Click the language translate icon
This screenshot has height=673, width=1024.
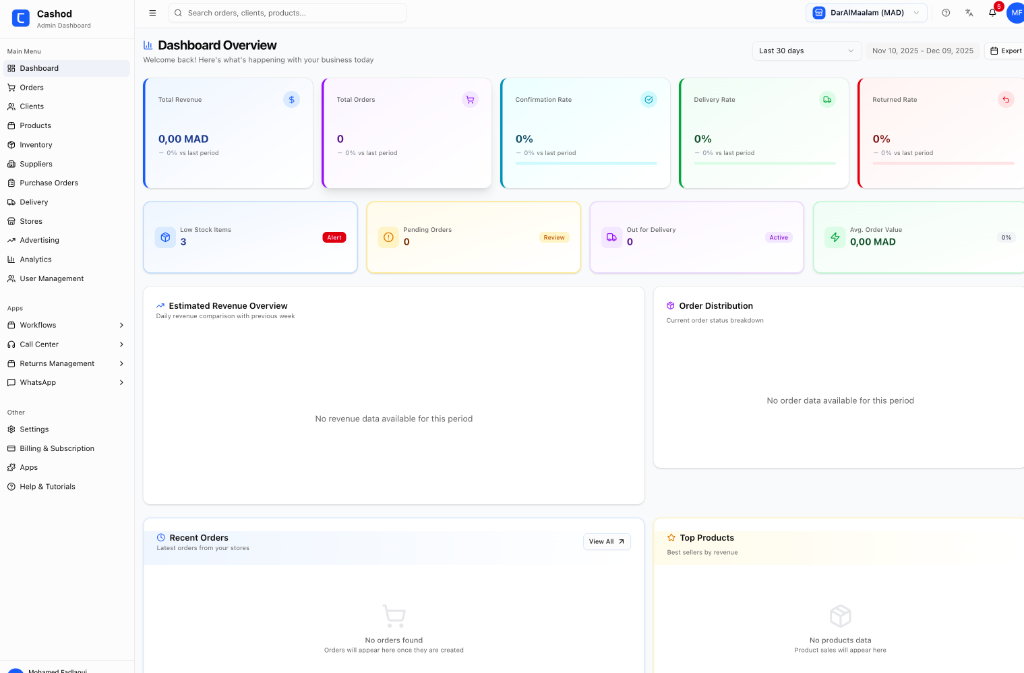click(x=969, y=13)
